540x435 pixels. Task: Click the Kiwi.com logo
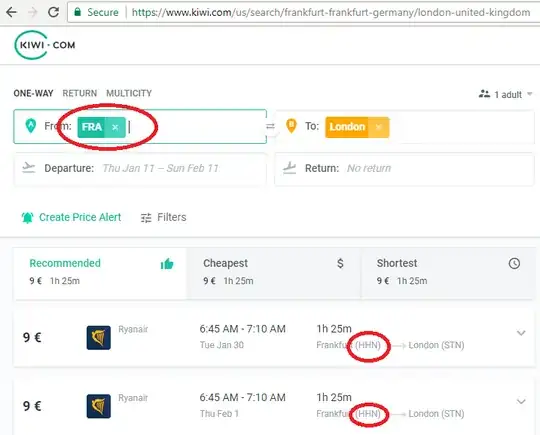tap(45, 45)
